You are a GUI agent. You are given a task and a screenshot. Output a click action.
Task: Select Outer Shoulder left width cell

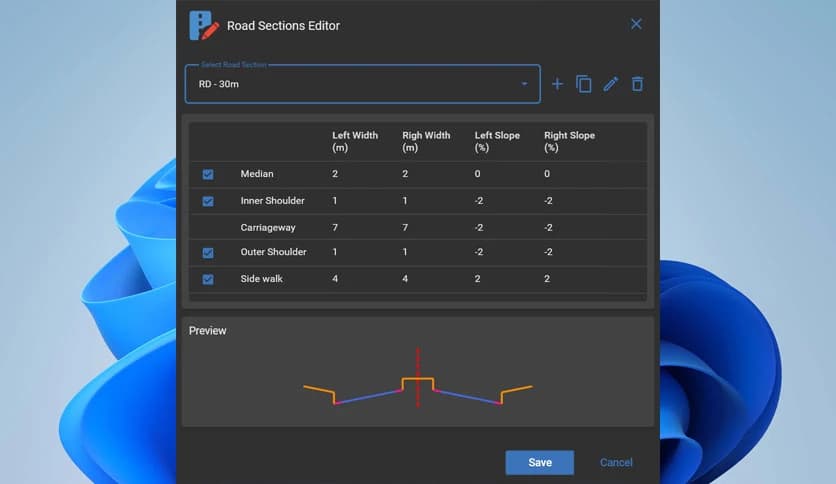[335, 252]
